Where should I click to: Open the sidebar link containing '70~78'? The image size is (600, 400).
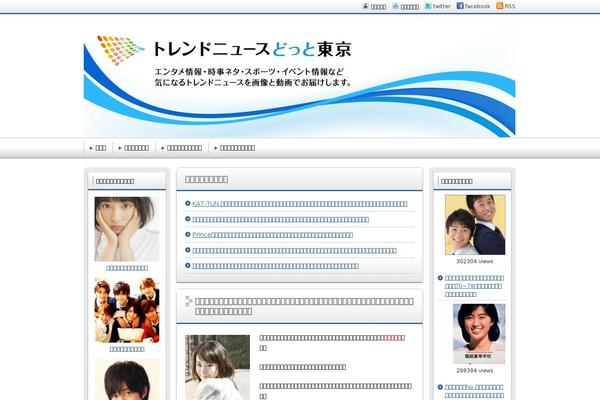pos(474,286)
